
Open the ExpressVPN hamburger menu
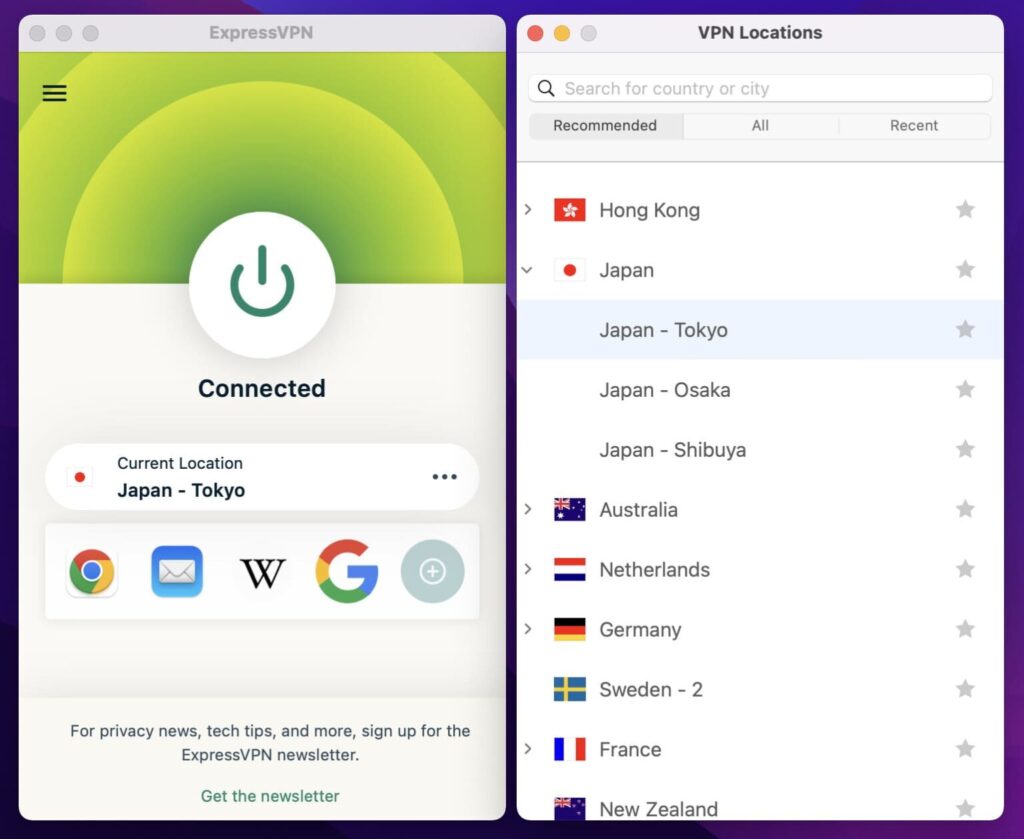point(54,93)
